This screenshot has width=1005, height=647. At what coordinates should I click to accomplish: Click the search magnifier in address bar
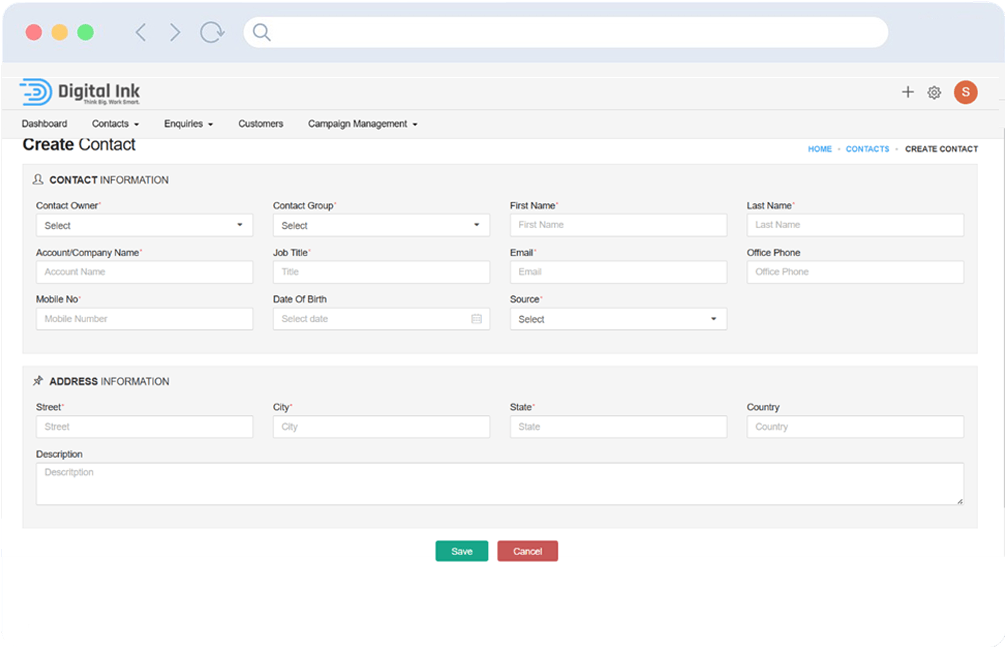[x=262, y=32]
